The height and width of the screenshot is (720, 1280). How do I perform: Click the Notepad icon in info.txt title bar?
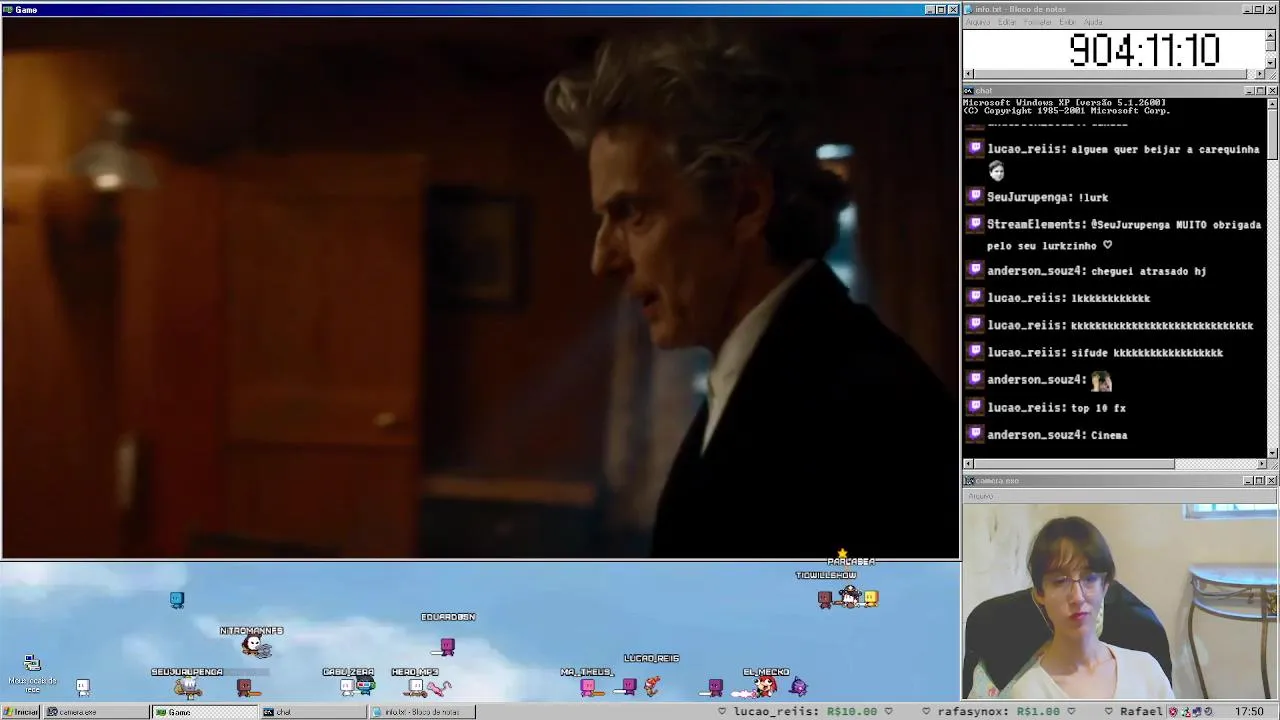(968, 9)
